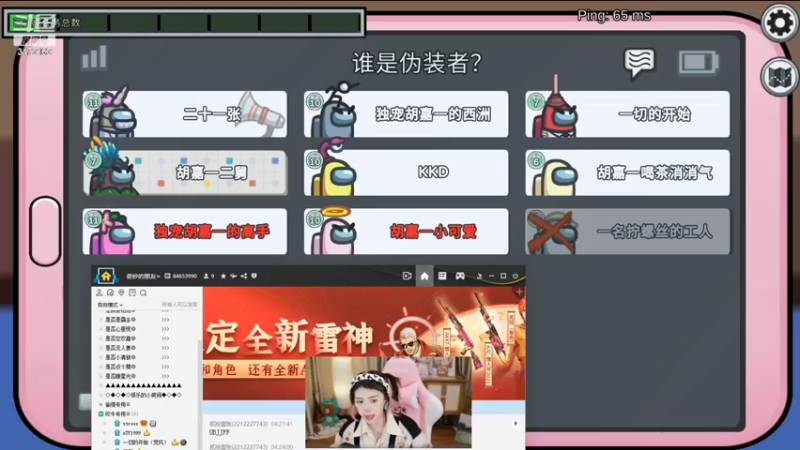Click the green total tasks progress bar
800x450 pixels.
point(184,22)
